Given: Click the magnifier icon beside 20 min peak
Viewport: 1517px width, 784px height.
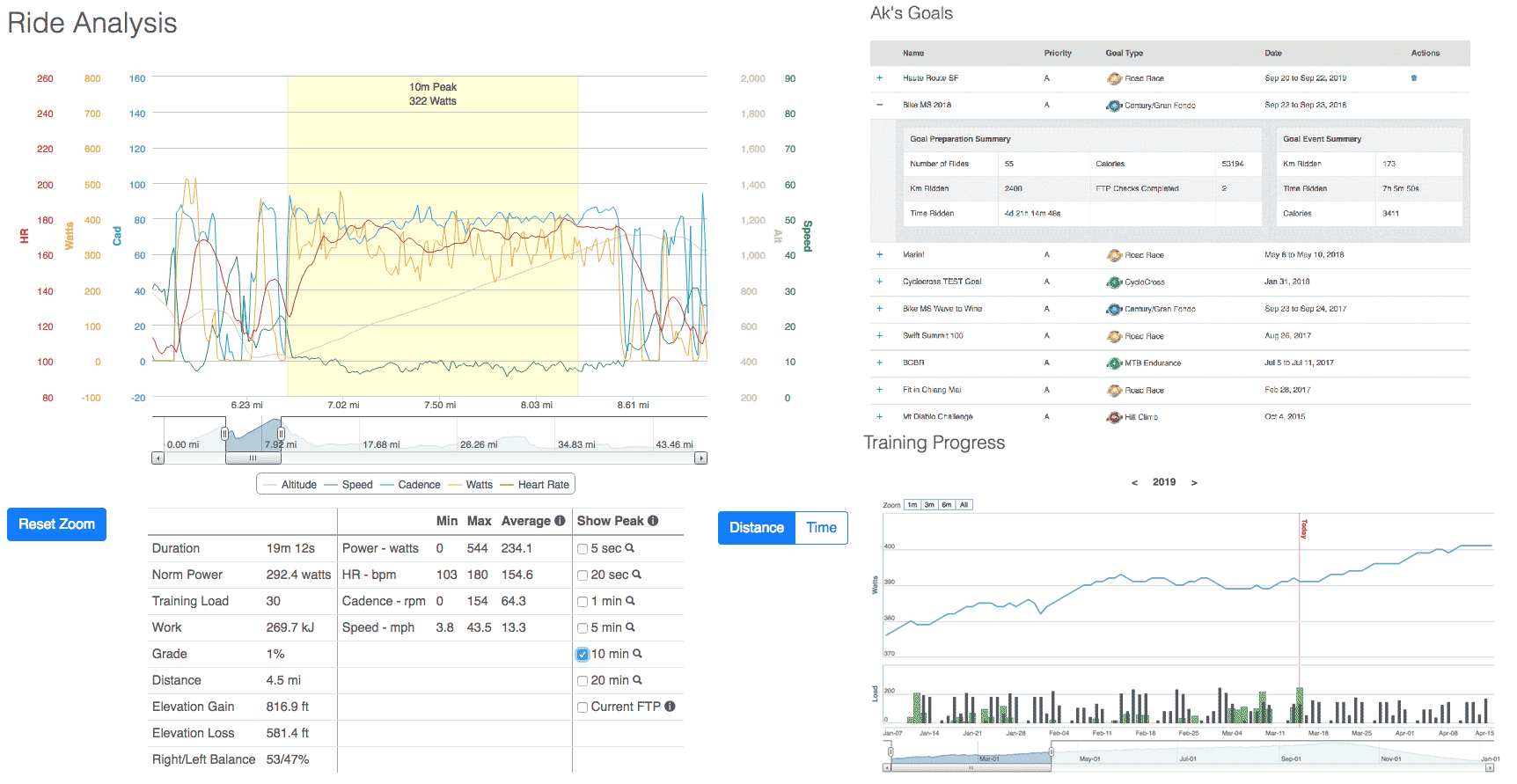Looking at the screenshot, I should [x=637, y=680].
